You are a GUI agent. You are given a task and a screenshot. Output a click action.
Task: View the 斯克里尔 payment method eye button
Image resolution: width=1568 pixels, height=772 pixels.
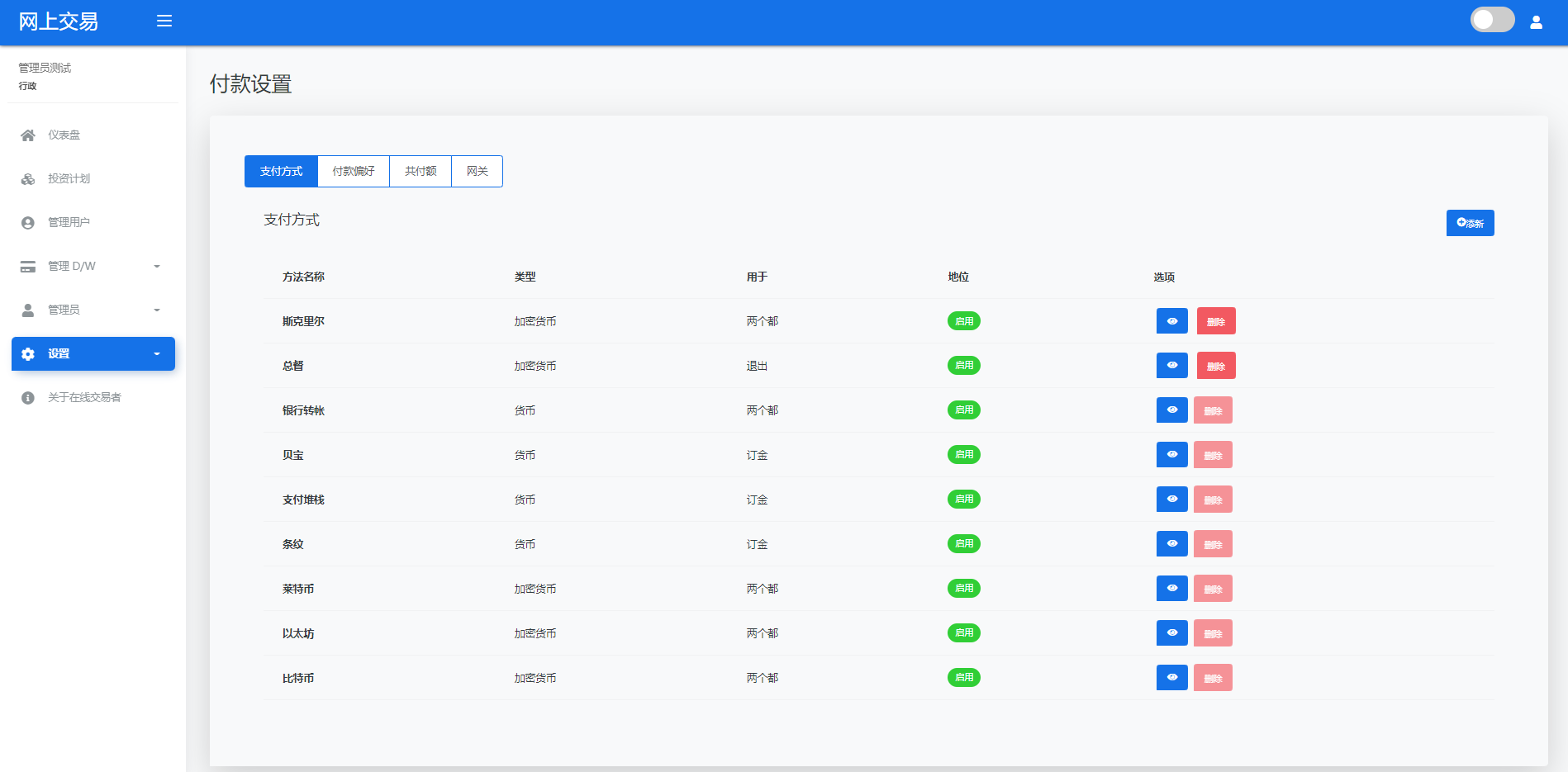point(1171,321)
